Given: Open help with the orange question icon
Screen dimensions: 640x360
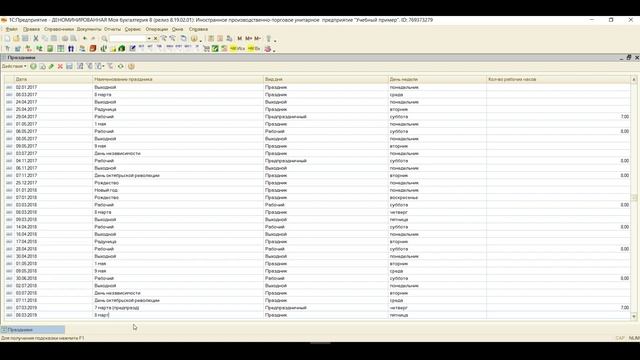Looking at the screenshot, I should (131, 66).
